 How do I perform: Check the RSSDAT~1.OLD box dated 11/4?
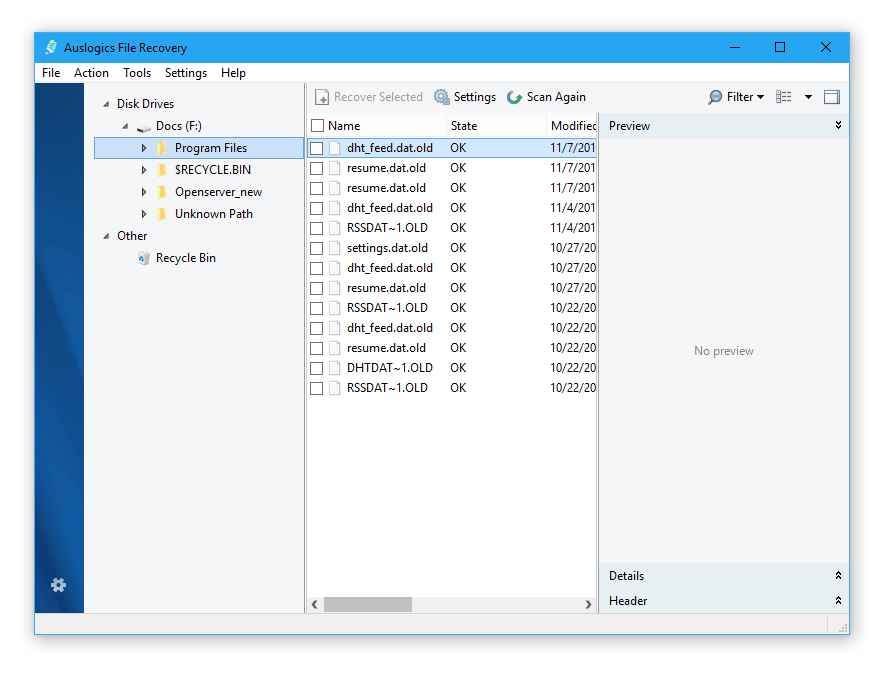317,228
